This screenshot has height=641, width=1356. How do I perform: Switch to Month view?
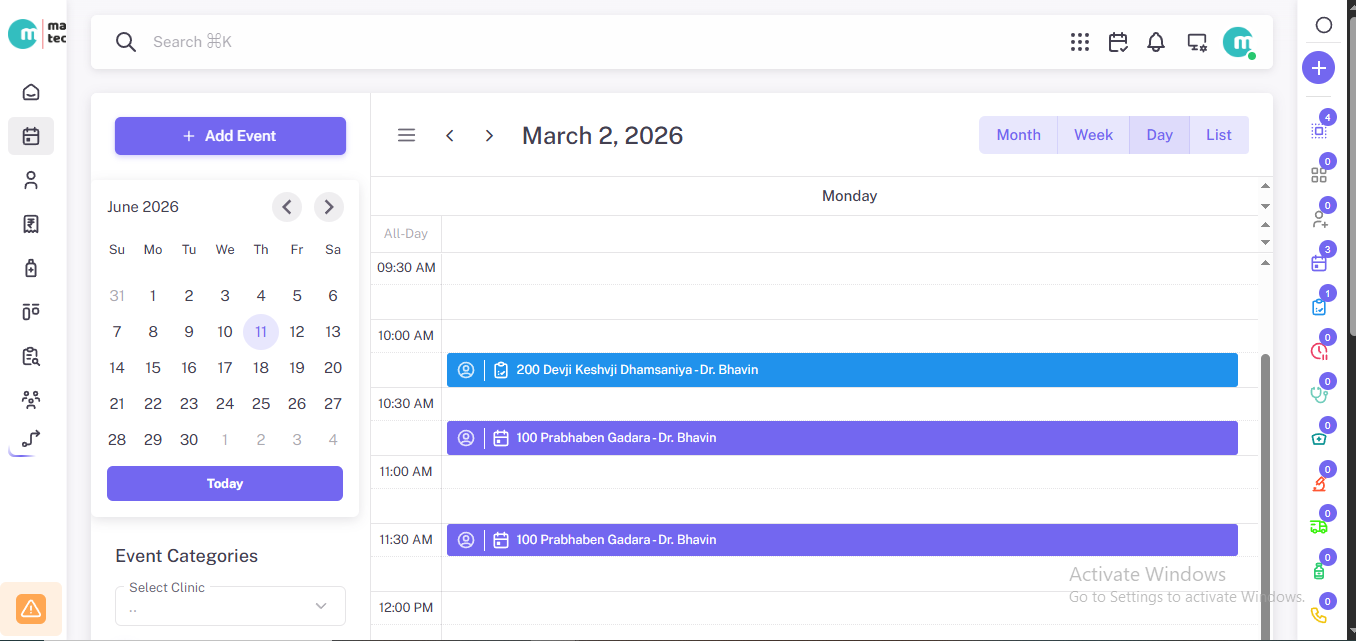click(x=1018, y=135)
